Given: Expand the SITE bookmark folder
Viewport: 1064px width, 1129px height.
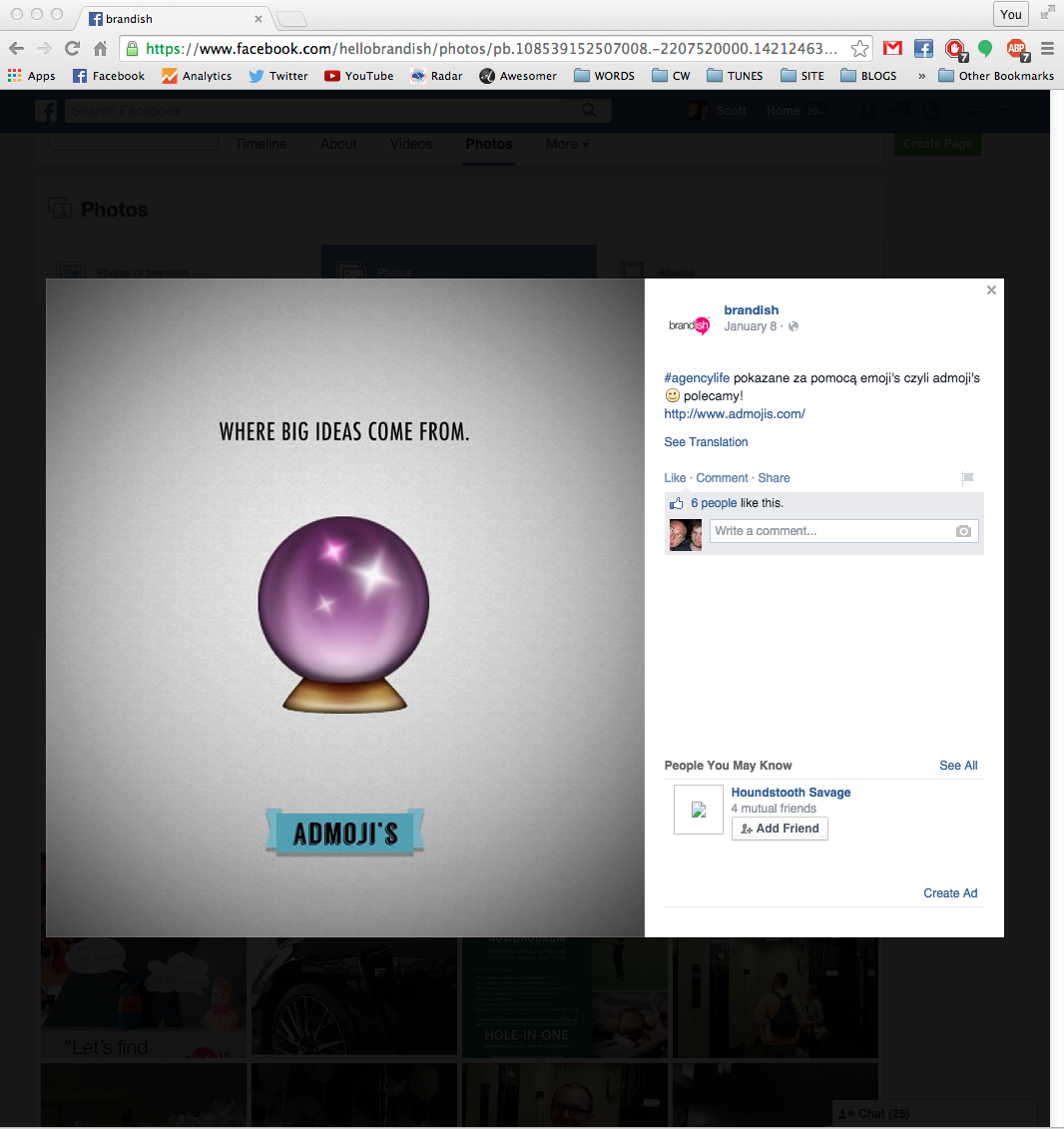Looking at the screenshot, I should click(802, 76).
